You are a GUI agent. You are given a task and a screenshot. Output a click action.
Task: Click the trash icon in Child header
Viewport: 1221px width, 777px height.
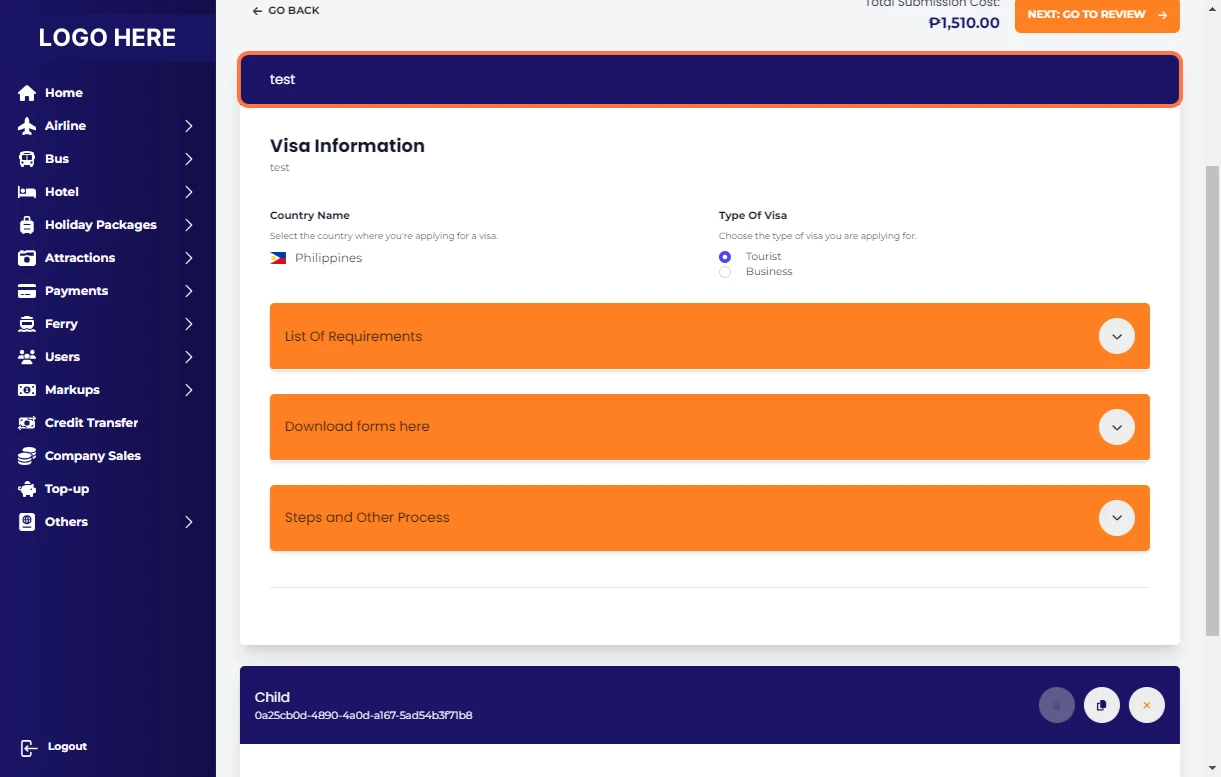pos(1056,705)
